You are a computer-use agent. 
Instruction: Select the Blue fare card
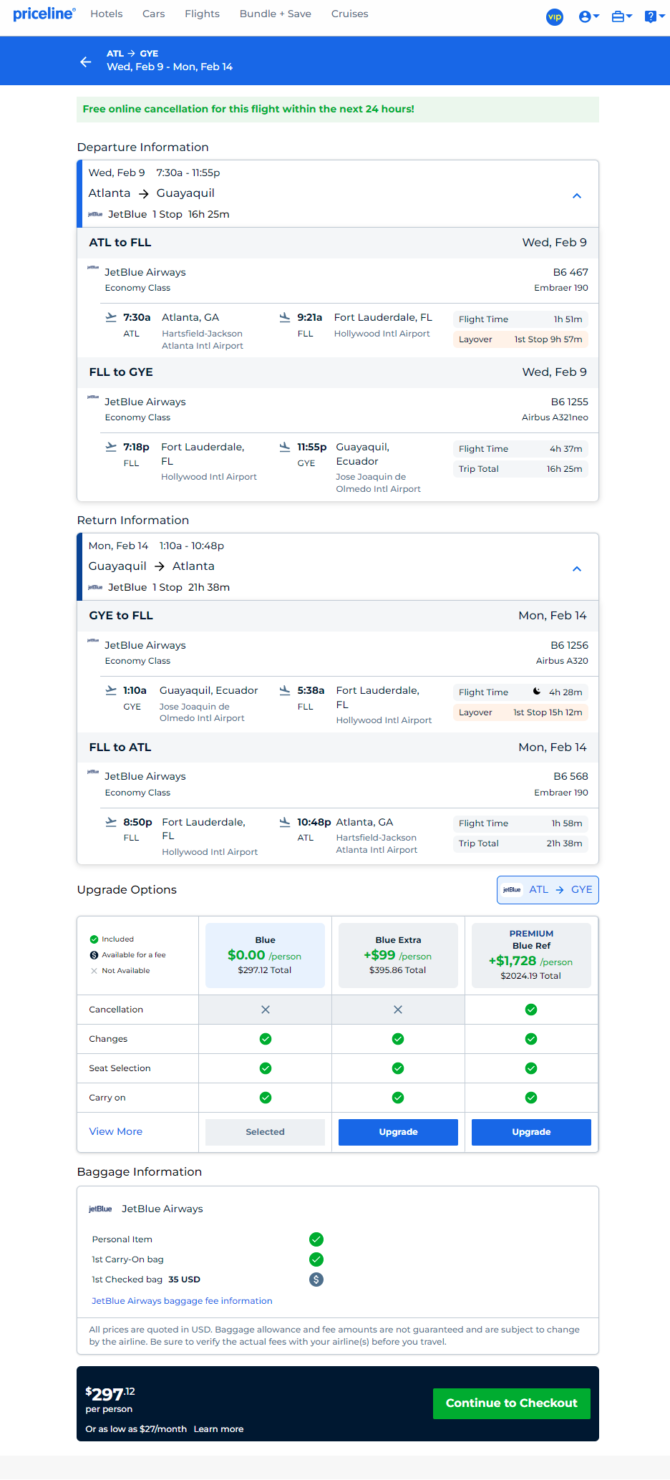pyautogui.click(x=265, y=955)
